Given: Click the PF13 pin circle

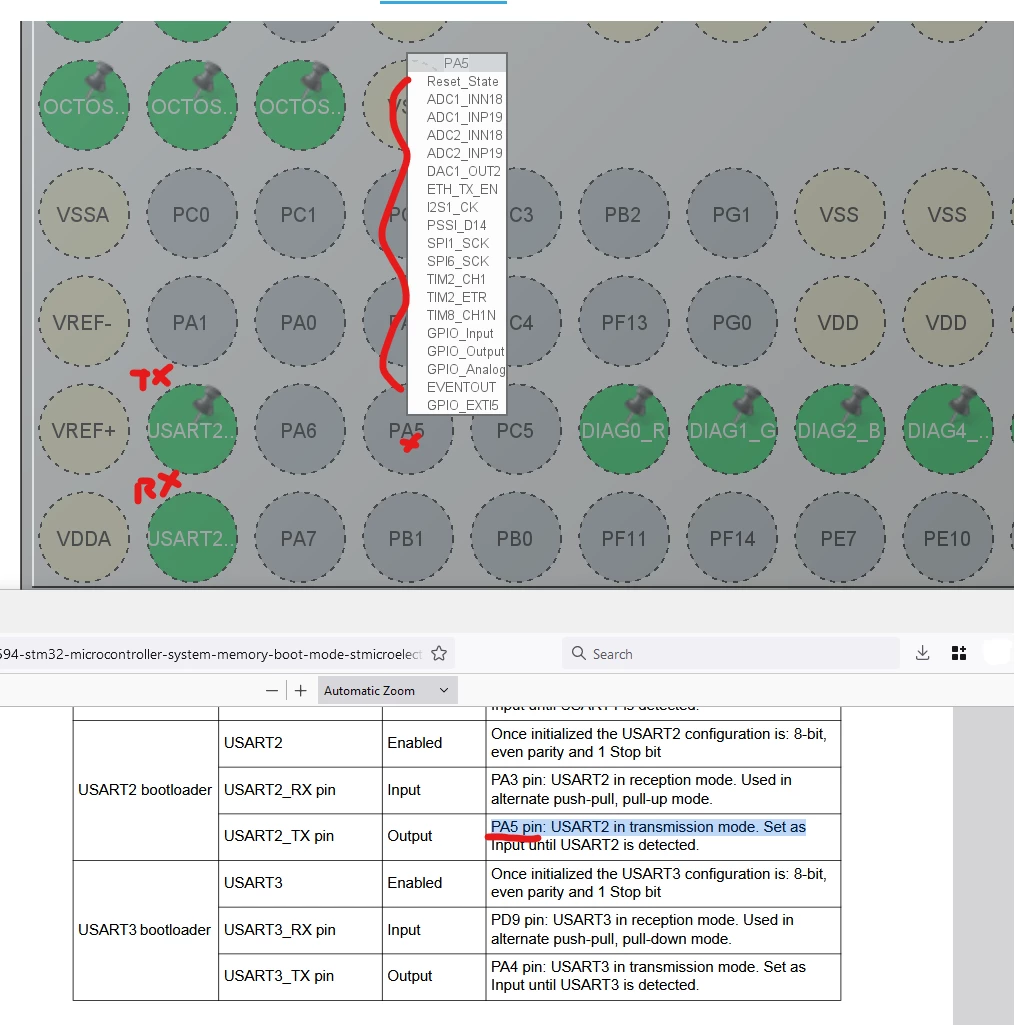Looking at the screenshot, I should point(624,322).
